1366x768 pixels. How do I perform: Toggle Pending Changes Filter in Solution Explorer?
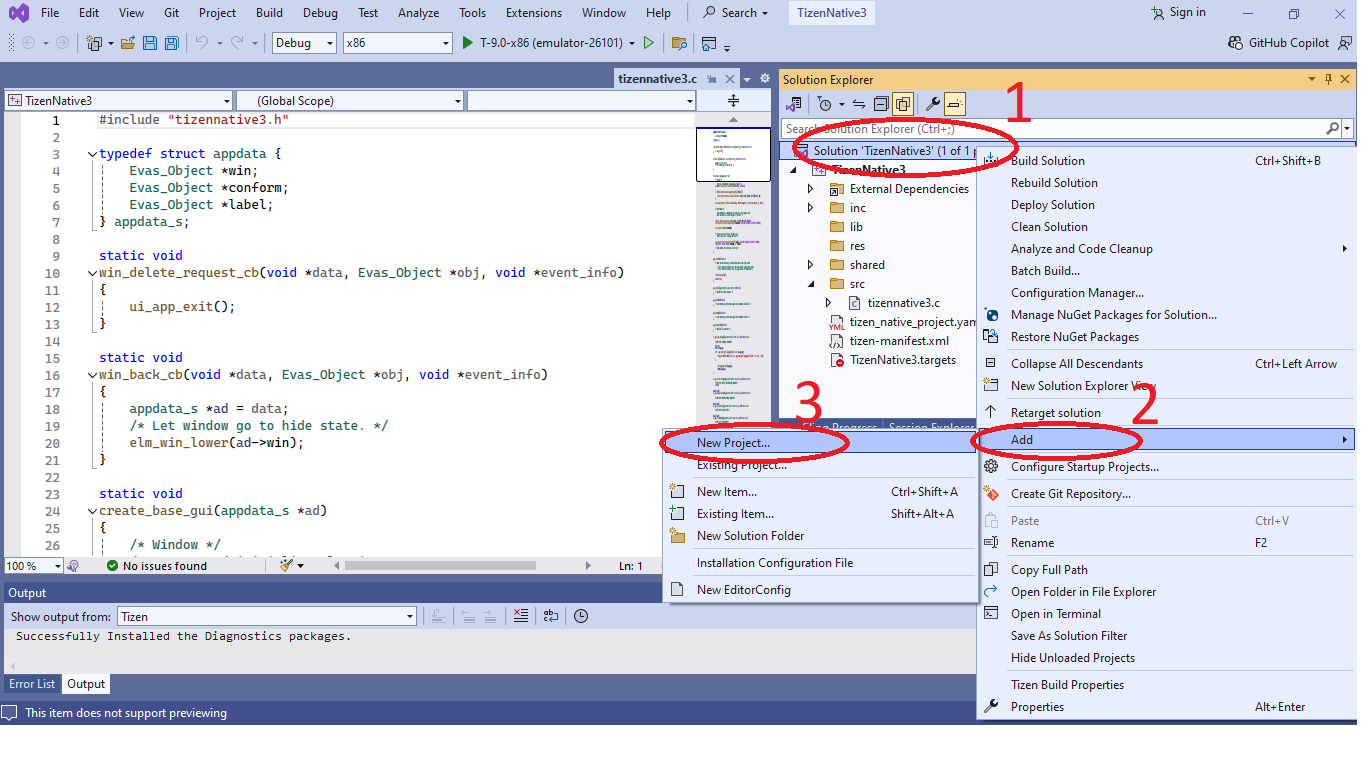coord(825,103)
